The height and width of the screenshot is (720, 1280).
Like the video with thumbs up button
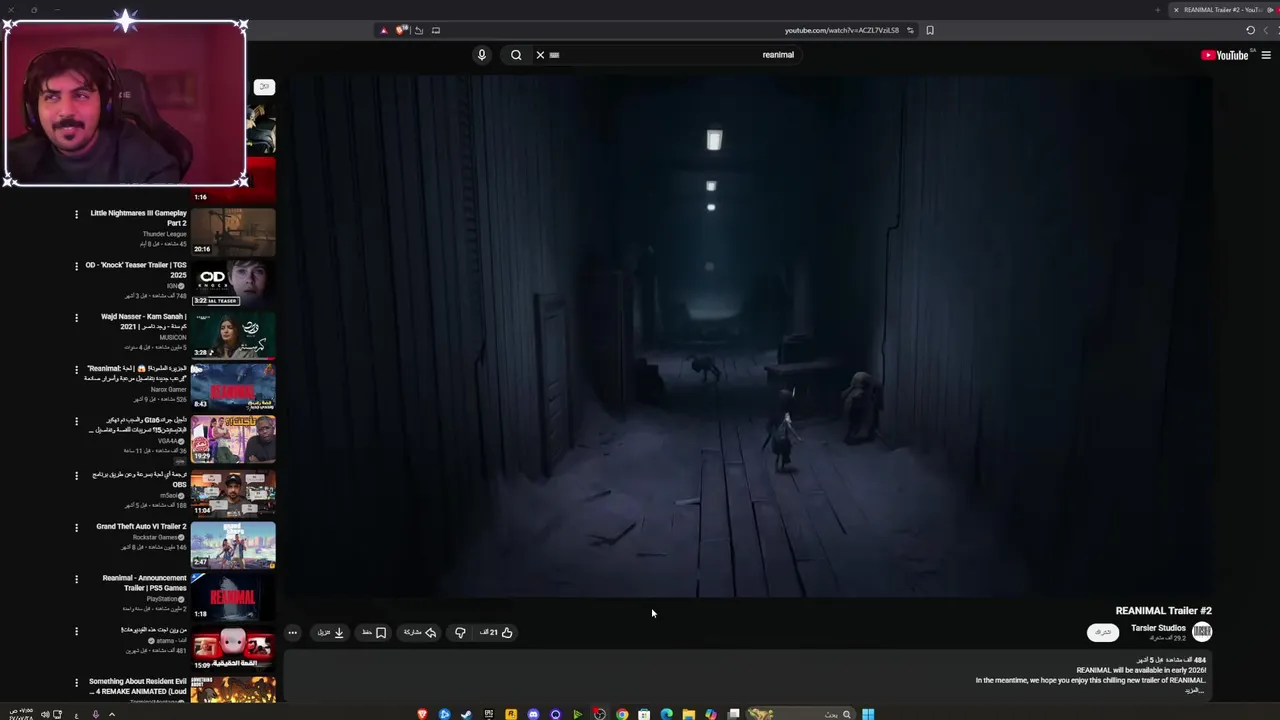[x=496, y=632]
